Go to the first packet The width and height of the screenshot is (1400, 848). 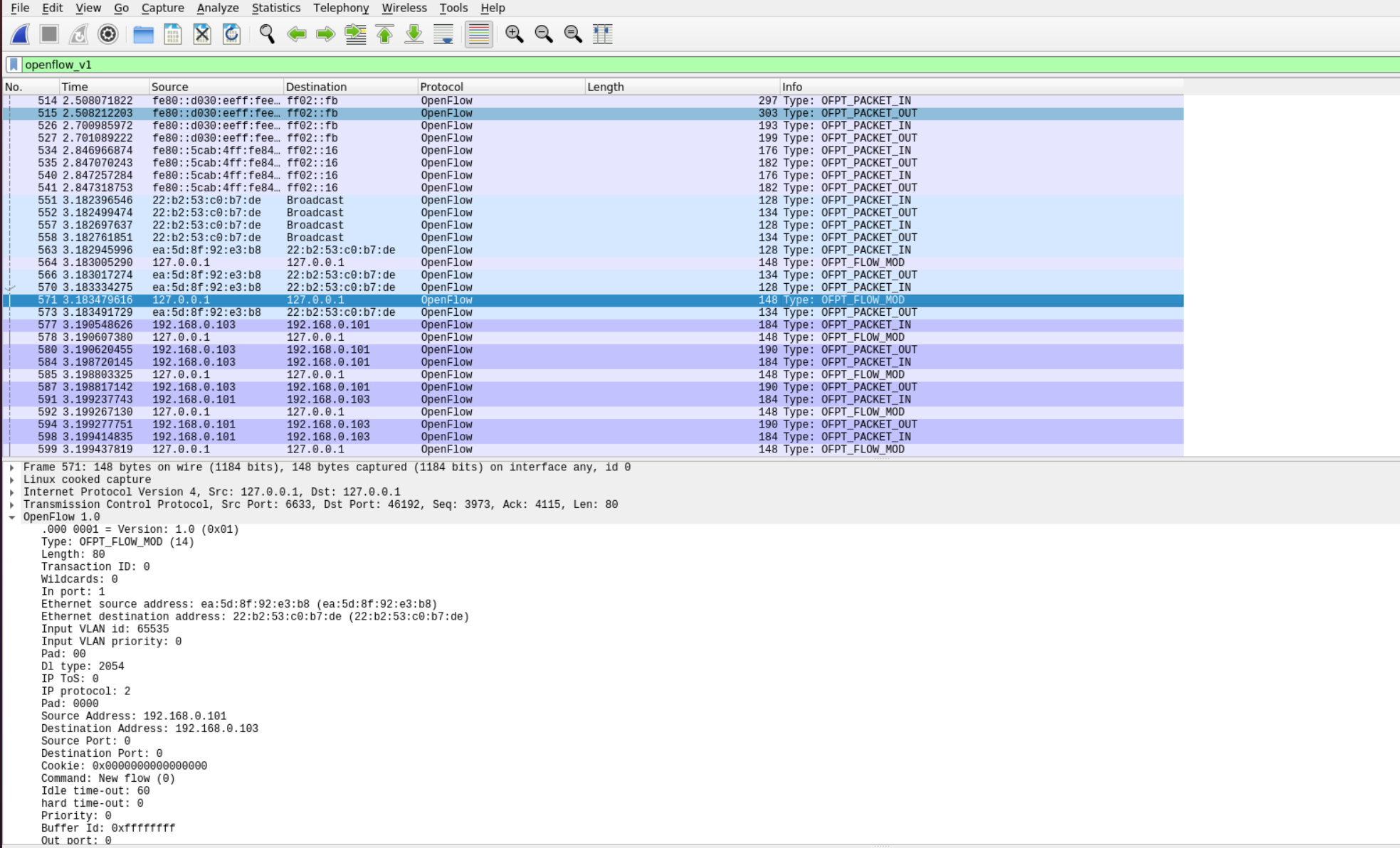click(384, 34)
